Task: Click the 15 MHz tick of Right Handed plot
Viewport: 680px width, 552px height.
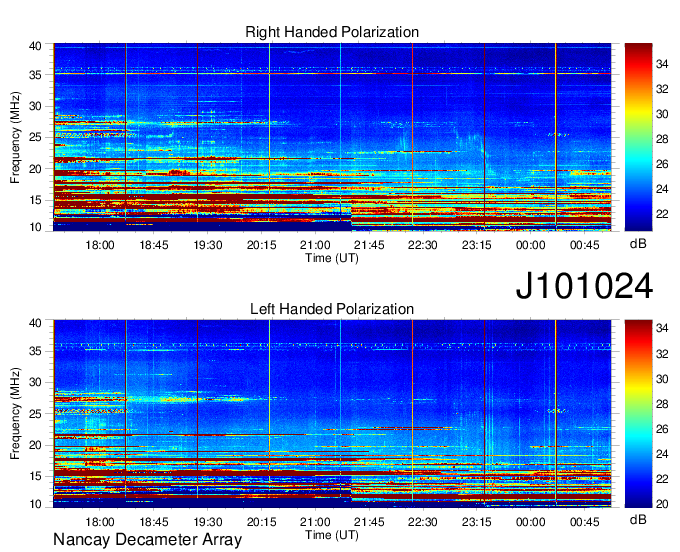Action: tap(35, 200)
